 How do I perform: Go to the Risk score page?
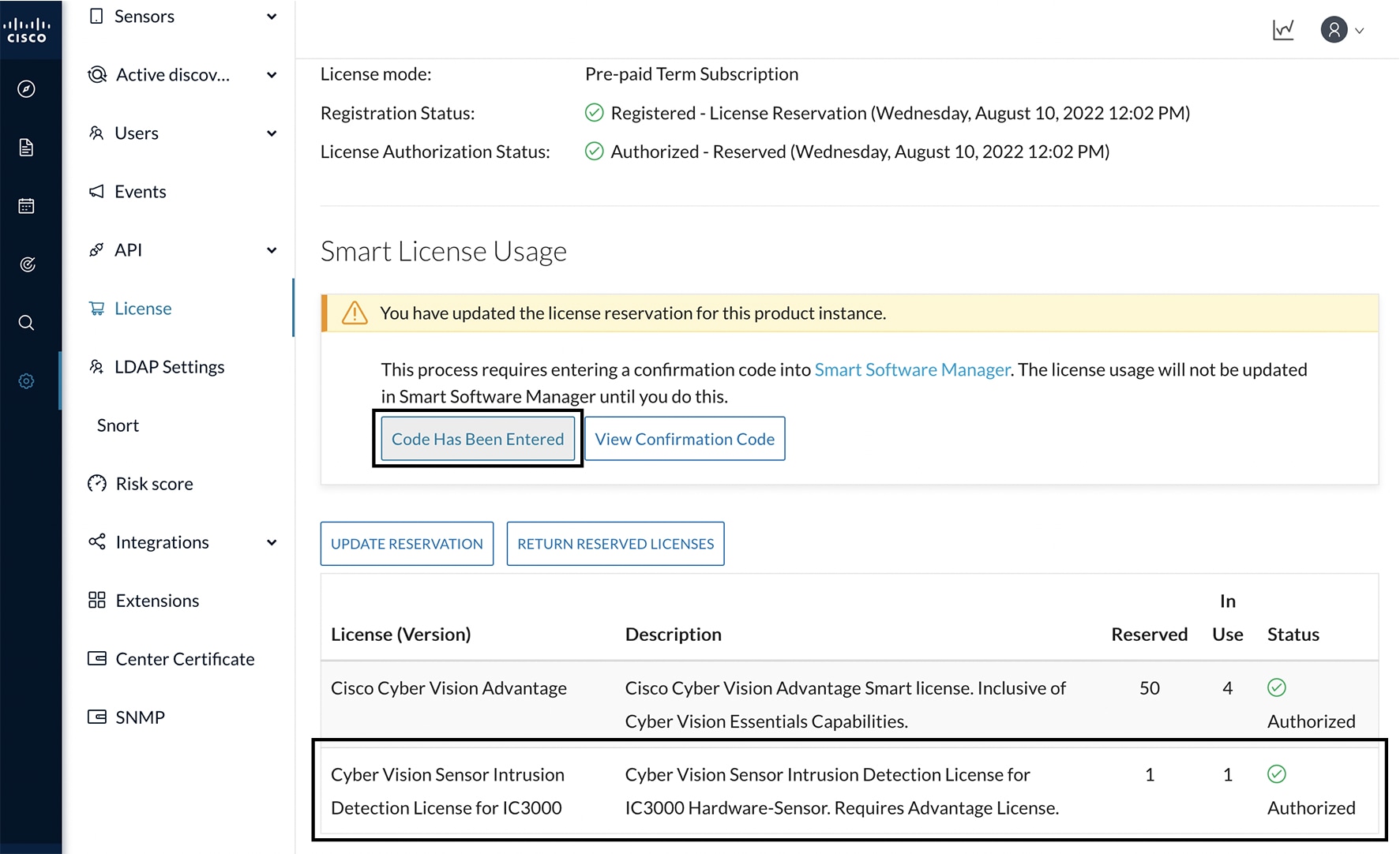(154, 484)
